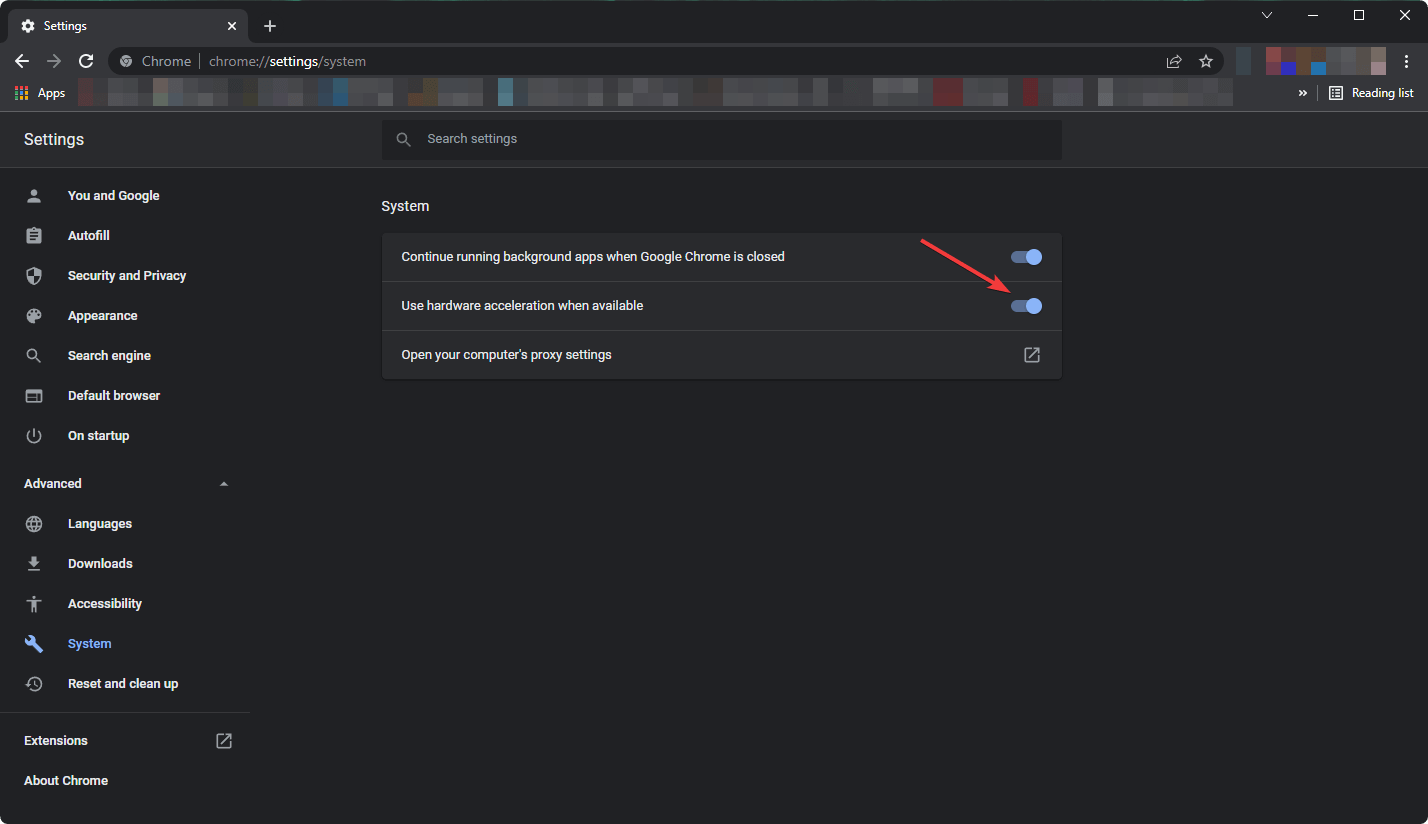Viewport: 1428px width, 824px height.
Task: Show more bookmarks via double chevron
Action: point(1303,93)
